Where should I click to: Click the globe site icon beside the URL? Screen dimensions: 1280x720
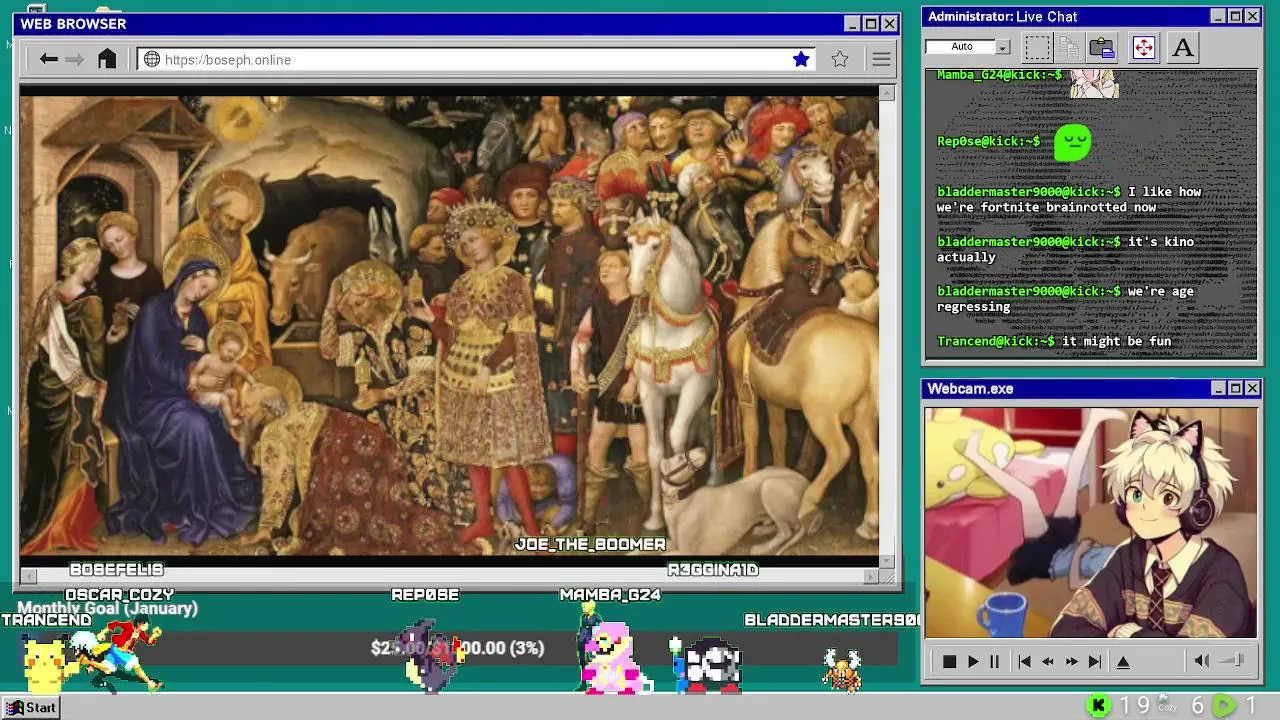point(152,59)
